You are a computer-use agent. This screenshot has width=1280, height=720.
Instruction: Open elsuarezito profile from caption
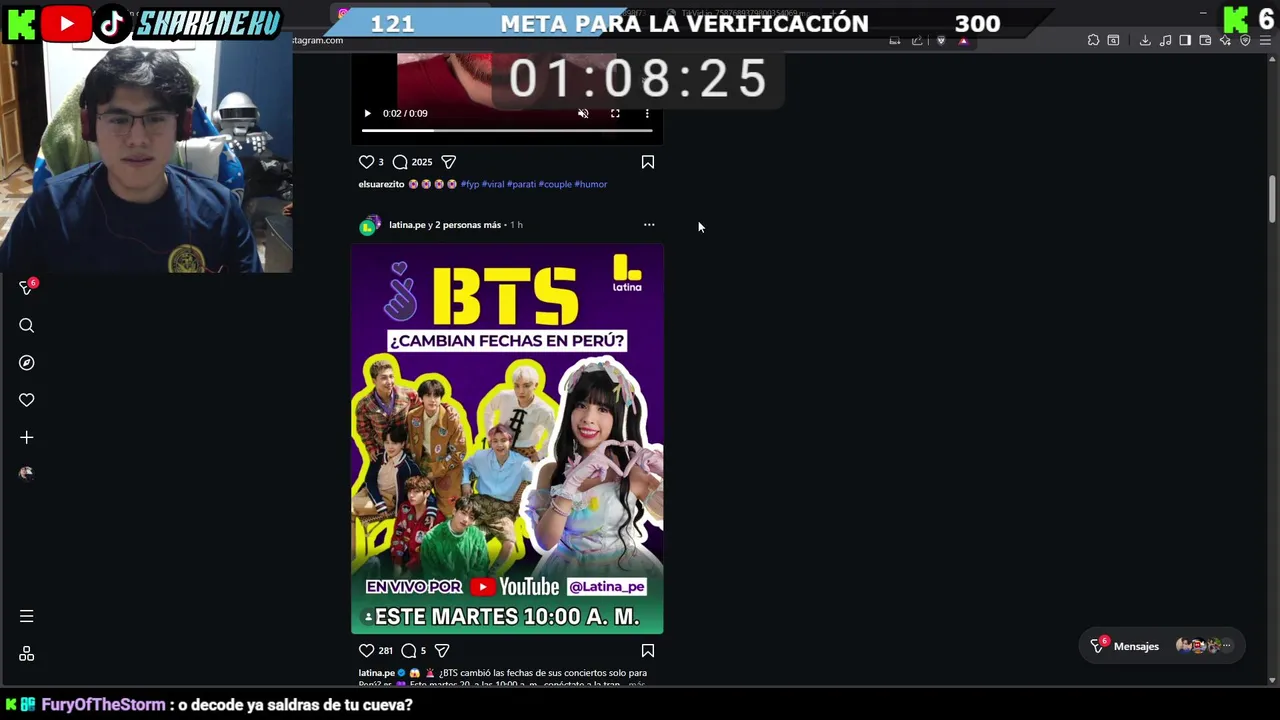(382, 184)
